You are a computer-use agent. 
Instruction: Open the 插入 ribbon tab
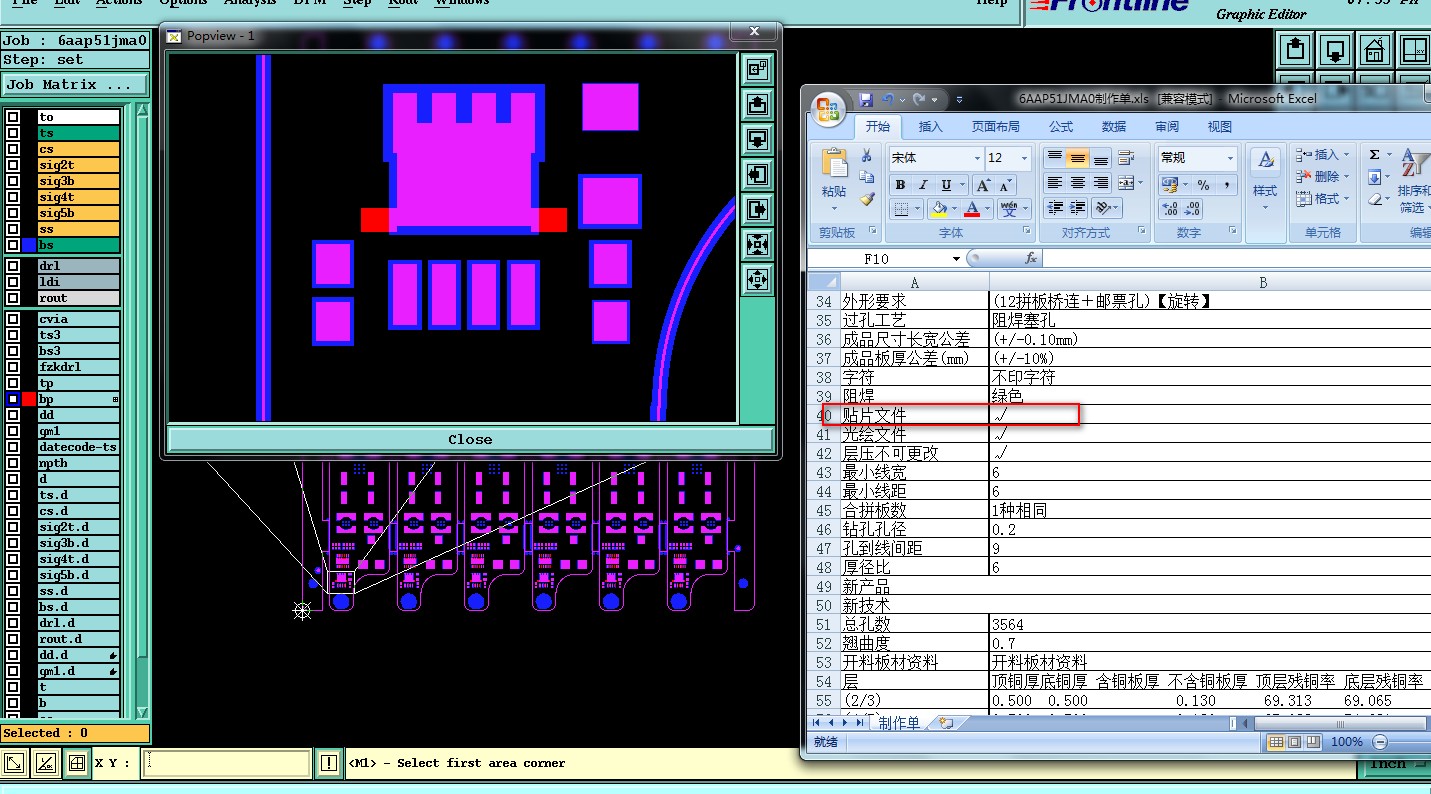(x=930, y=127)
